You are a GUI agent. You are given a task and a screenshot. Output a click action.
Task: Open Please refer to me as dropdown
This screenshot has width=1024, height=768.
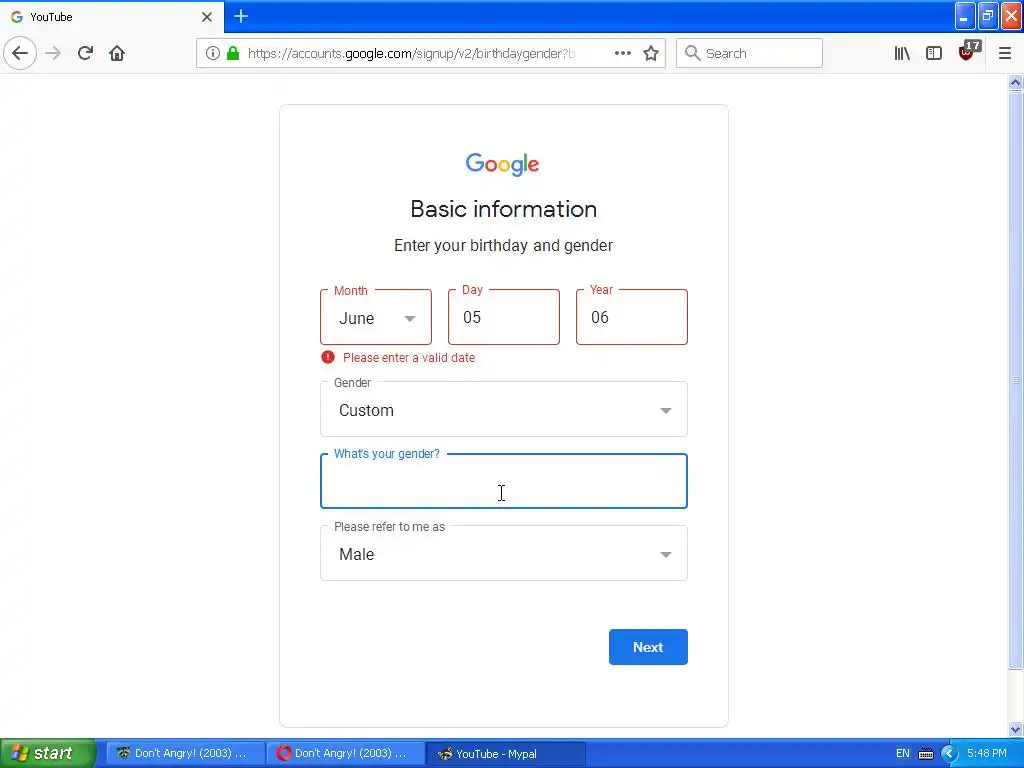point(504,554)
